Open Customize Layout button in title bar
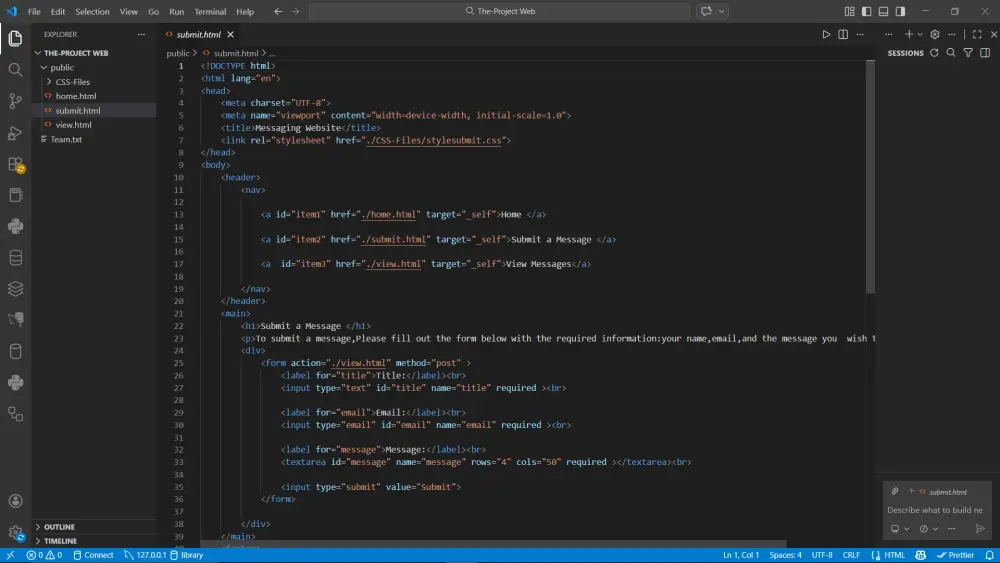Screen dimensions: 1000x563 click(x=849, y=11)
